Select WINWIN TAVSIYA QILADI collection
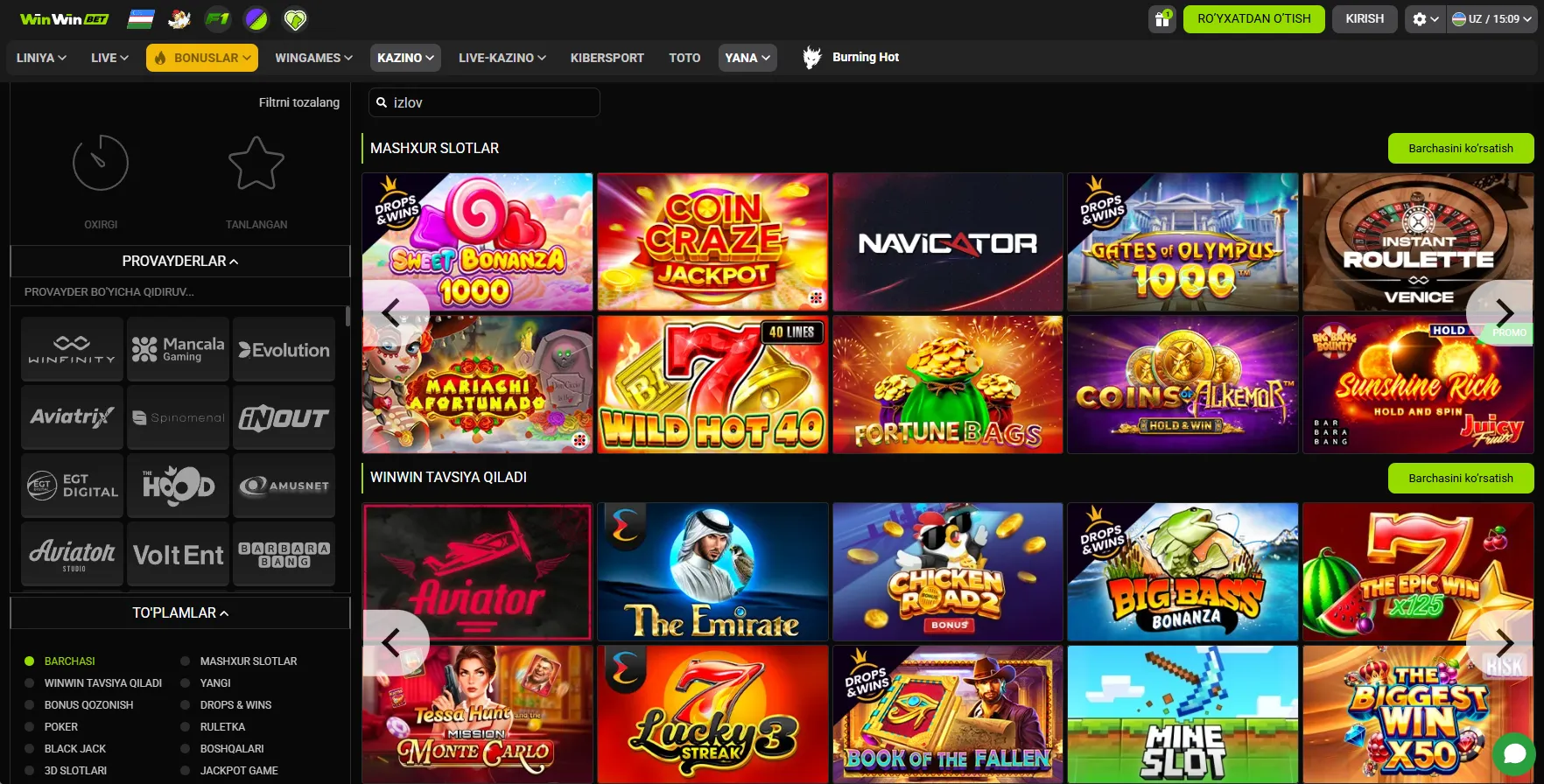Image resolution: width=1544 pixels, height=784 pixels. tap(93, 683)
